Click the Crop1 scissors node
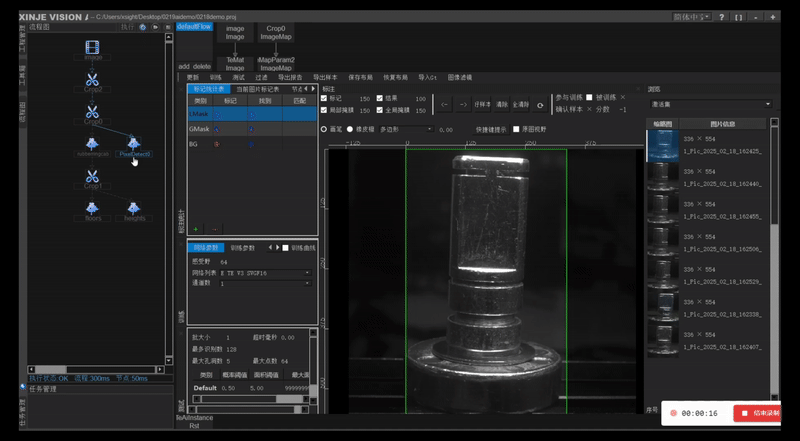The width and height of the screenshot is (800, 441). point(93,175)
